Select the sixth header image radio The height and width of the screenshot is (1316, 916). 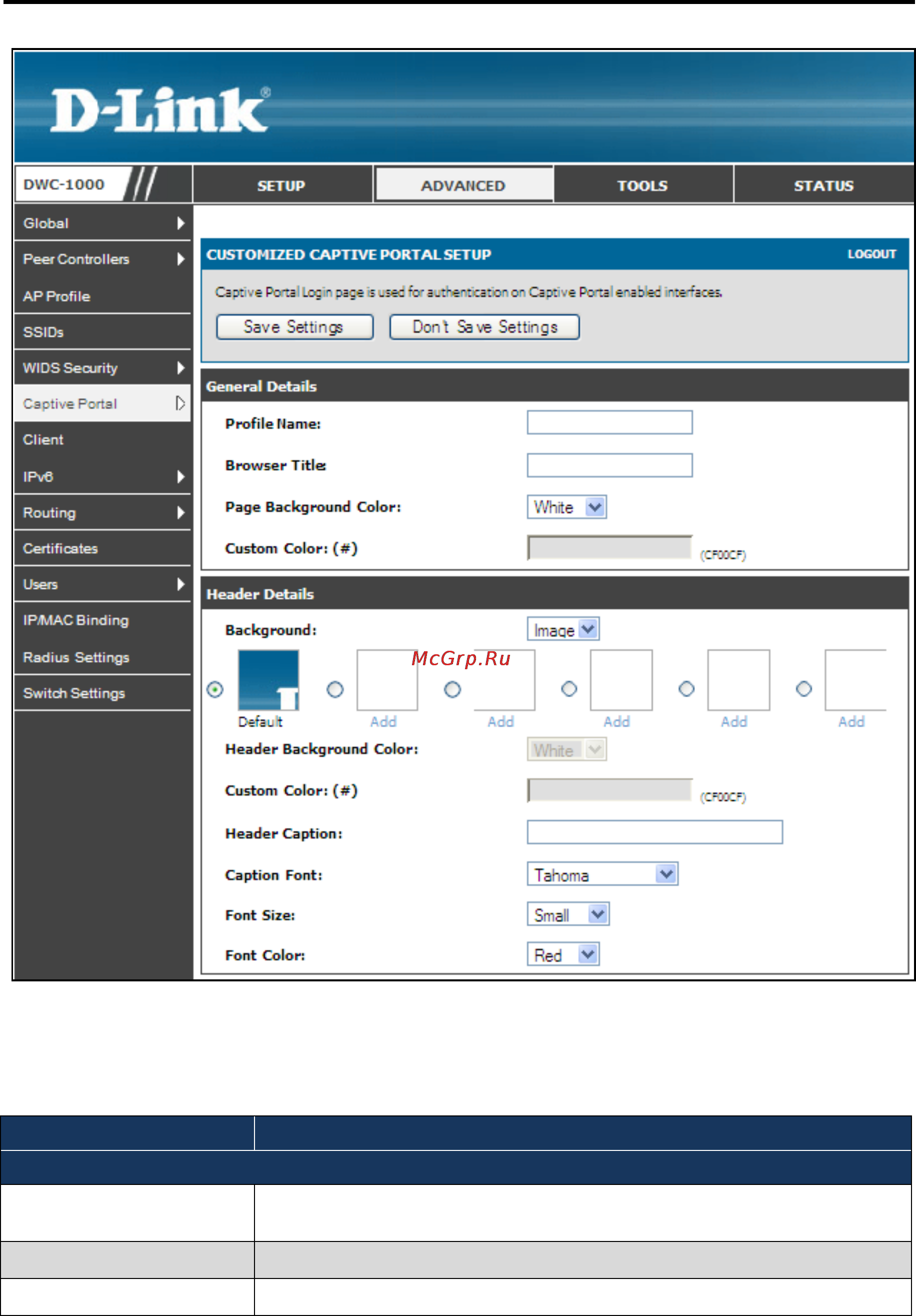point(803,689)
